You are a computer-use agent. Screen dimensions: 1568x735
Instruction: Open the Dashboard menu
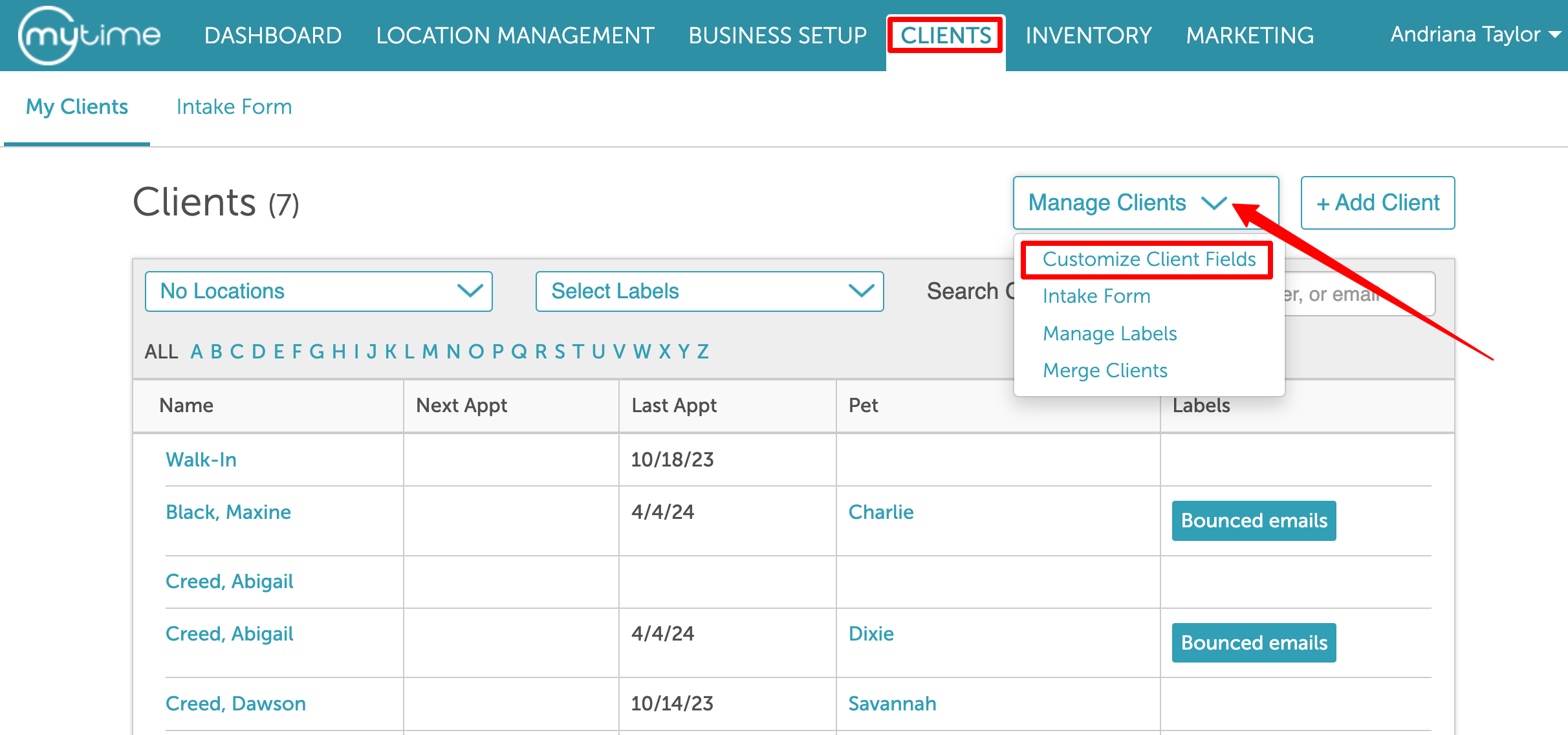(x=273, y=36)
